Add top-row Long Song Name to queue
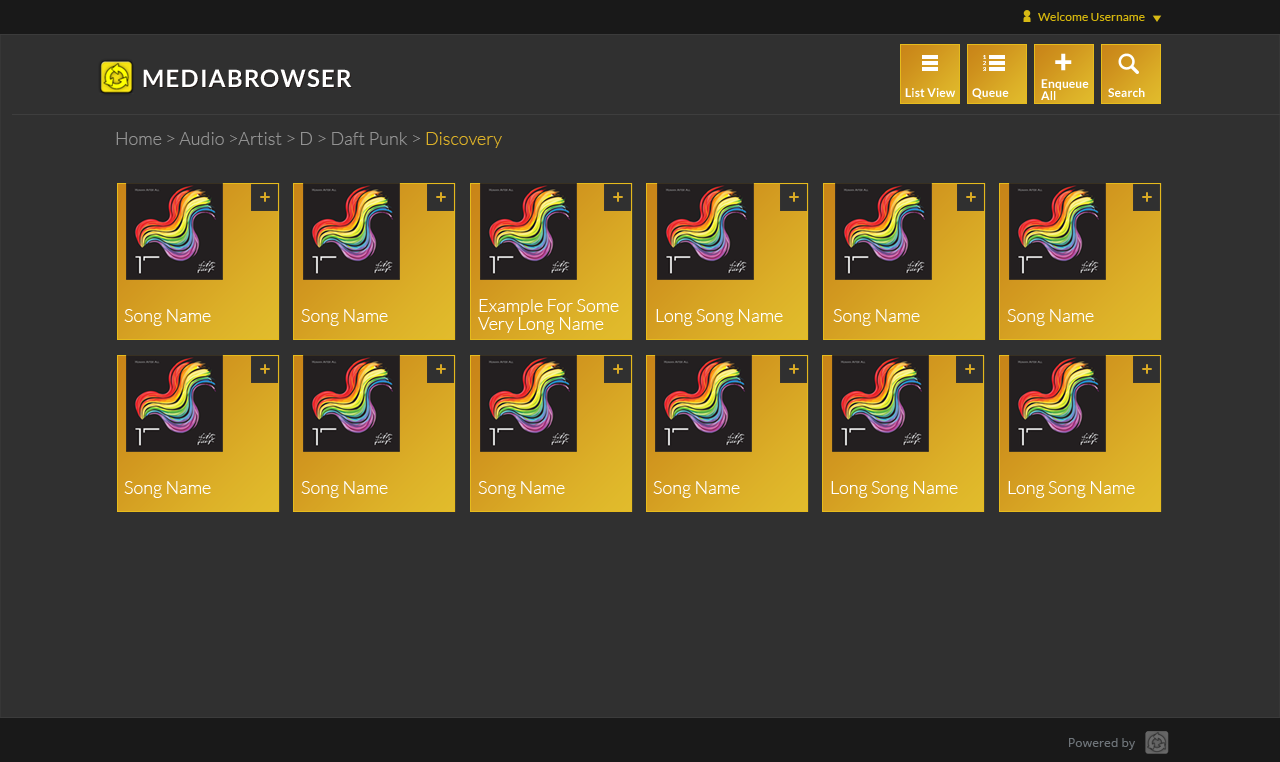The width and height of the screenshot is (1280, 762). pos(794,197)
